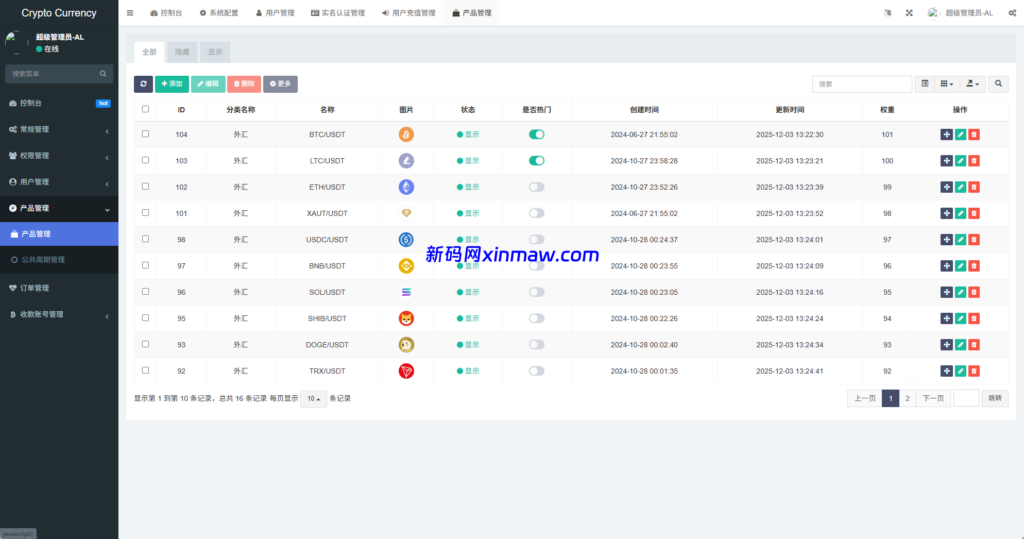Enable hot toggle for TRX/USDT
The image size is (1024, 539).
coord(536,371)
